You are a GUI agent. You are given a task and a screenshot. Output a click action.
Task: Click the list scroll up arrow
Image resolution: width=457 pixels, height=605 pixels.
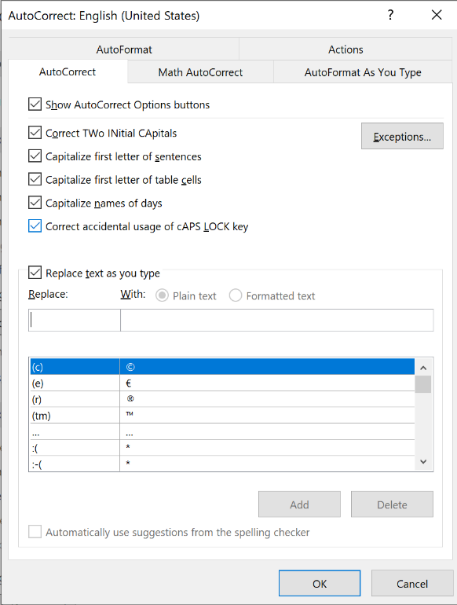423,368
